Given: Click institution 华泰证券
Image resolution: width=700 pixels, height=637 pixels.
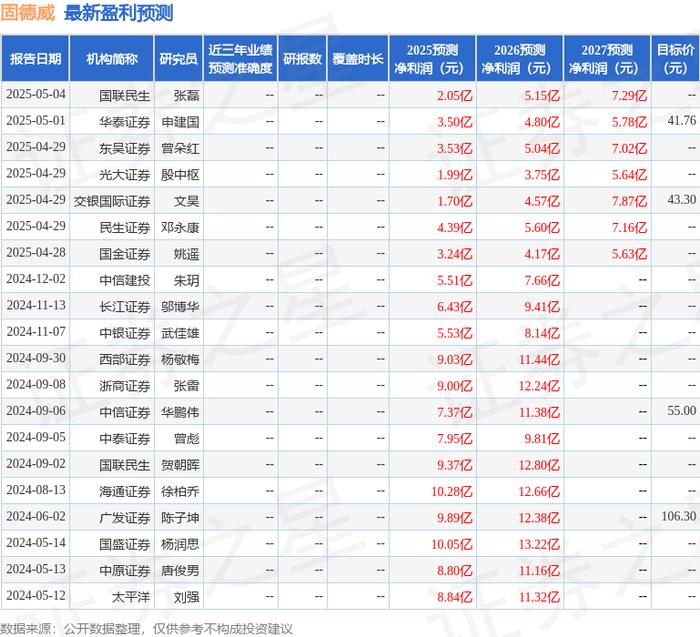Looking at the screenshot, I should (125, 122).
